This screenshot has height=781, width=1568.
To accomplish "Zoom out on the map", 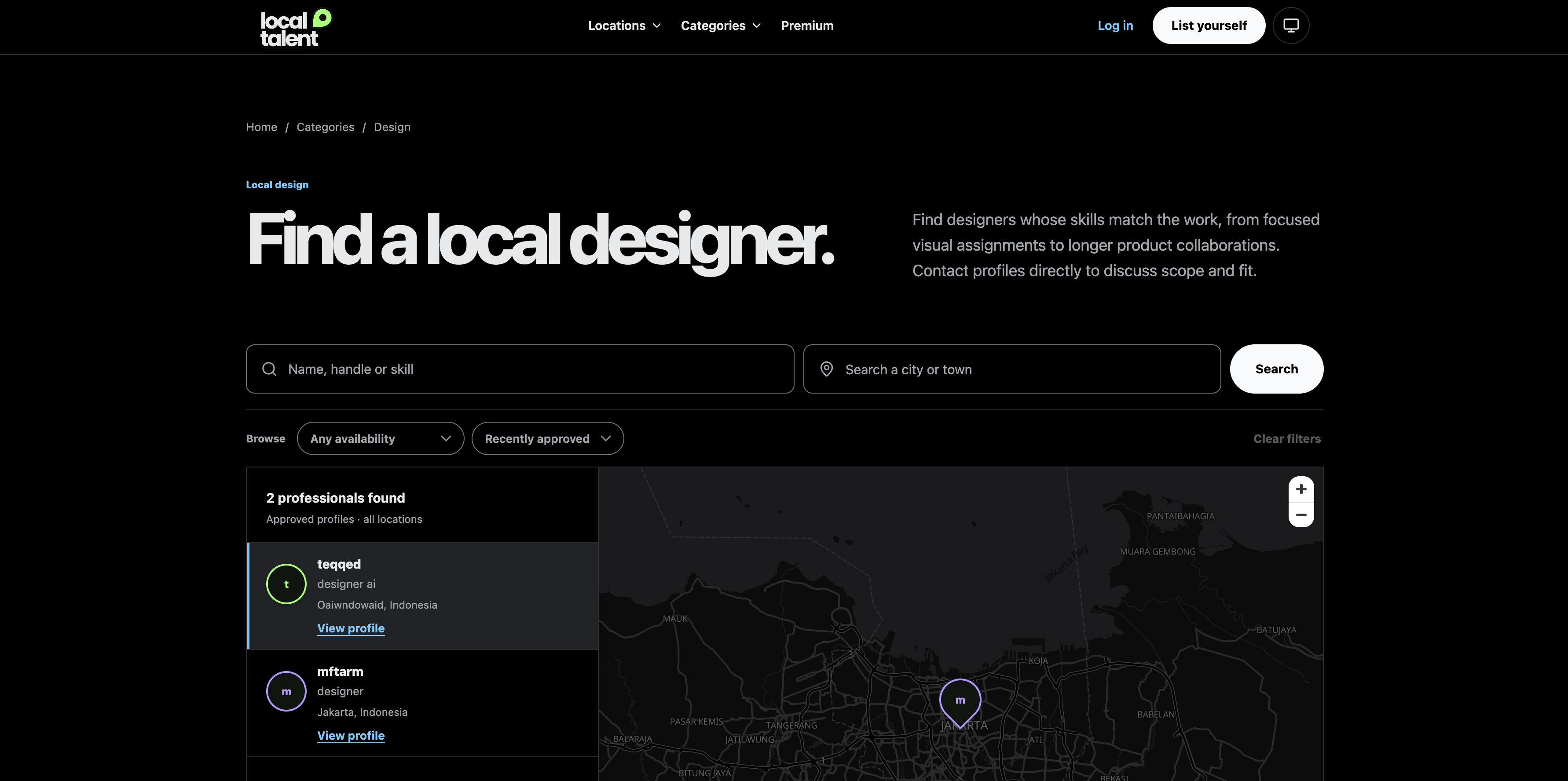I will click(1301, 515).
